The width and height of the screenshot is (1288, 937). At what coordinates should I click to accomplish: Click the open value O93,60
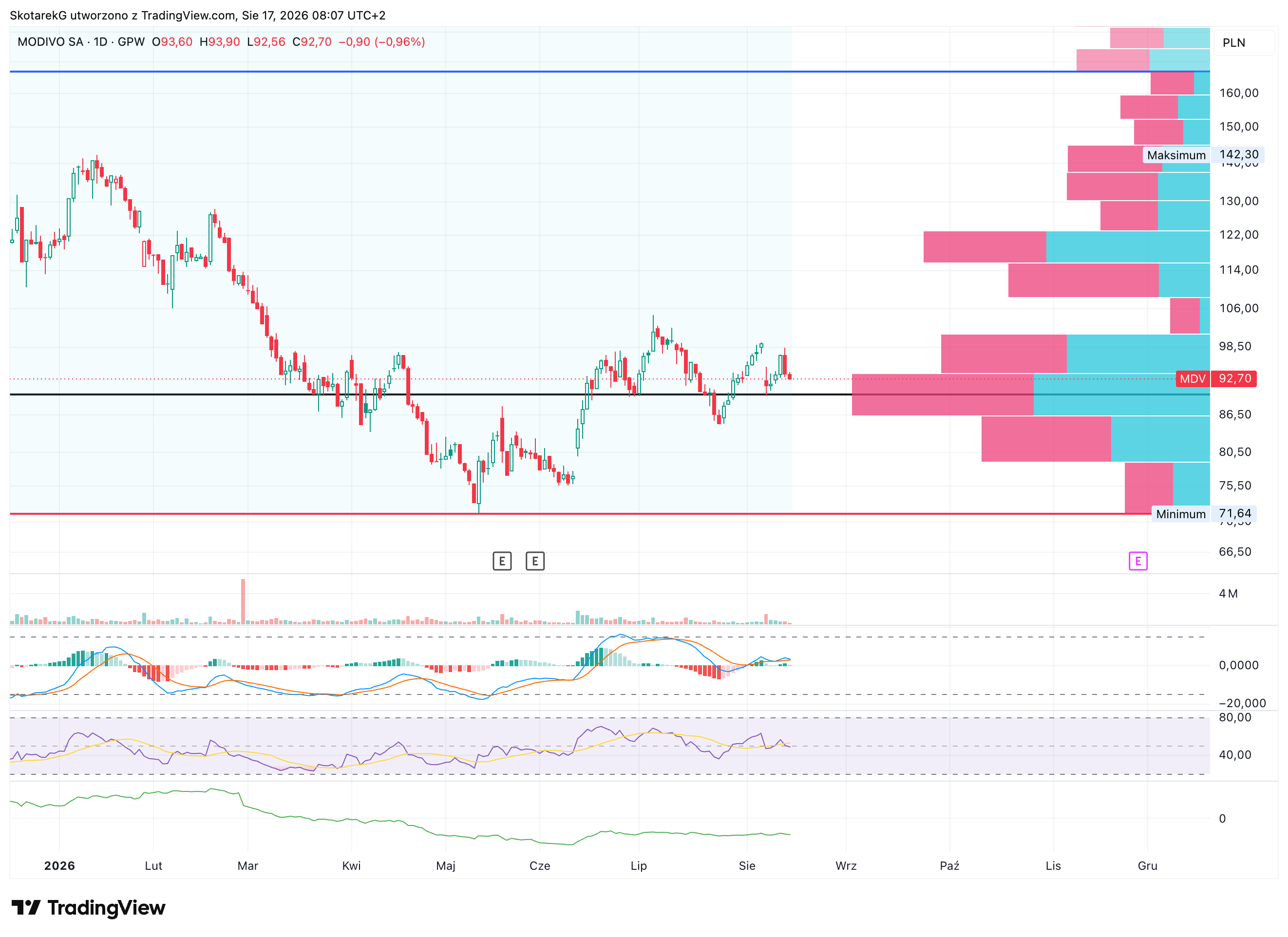click(x=172, y=41)
